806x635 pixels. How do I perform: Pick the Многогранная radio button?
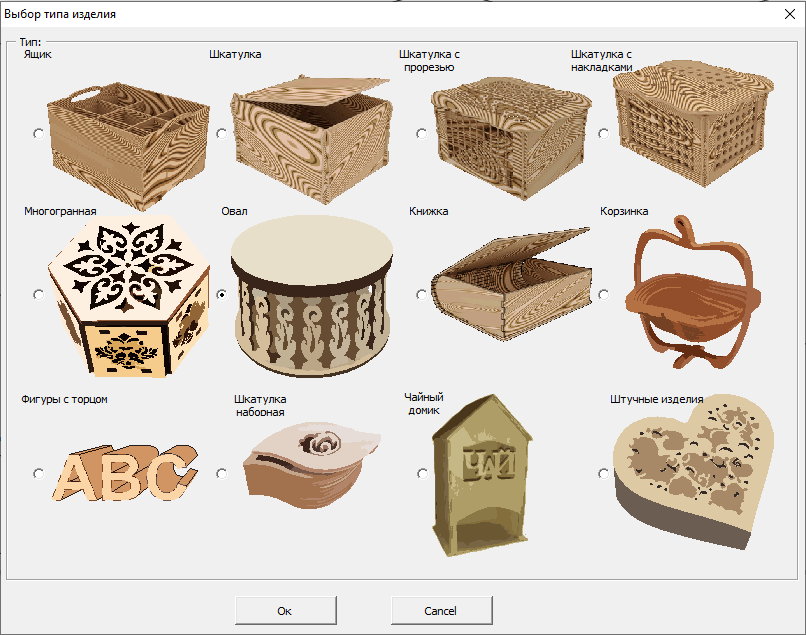[x=39, y=295]
